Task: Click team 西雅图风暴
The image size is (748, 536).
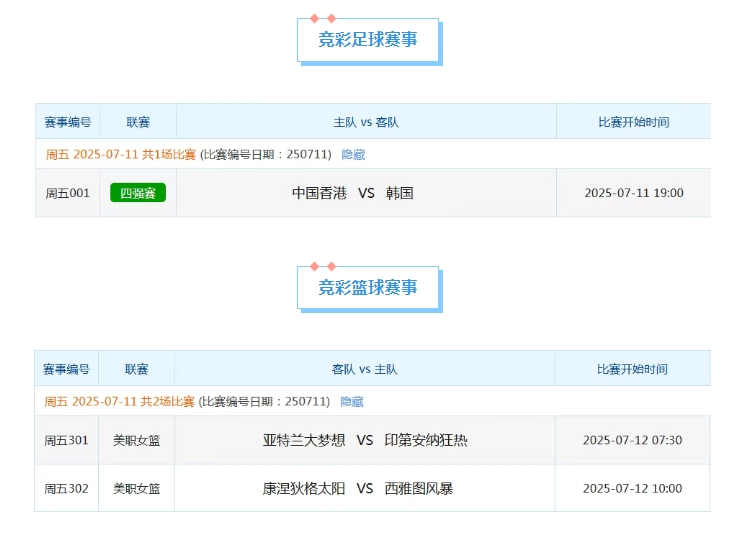Action: (419, 489)
